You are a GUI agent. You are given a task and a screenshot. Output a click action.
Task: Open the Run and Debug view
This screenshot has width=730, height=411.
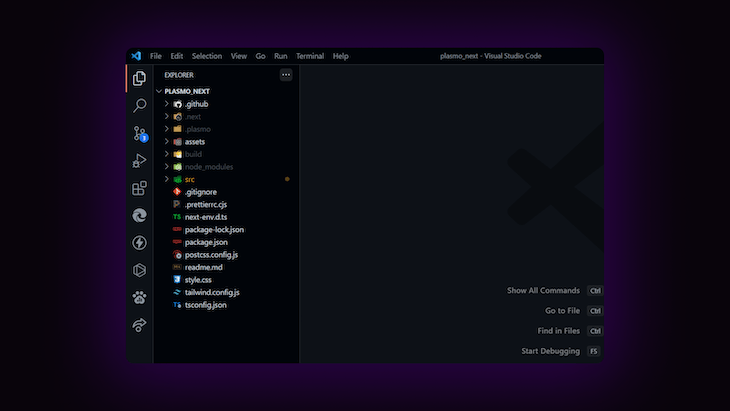click(139, 161)
